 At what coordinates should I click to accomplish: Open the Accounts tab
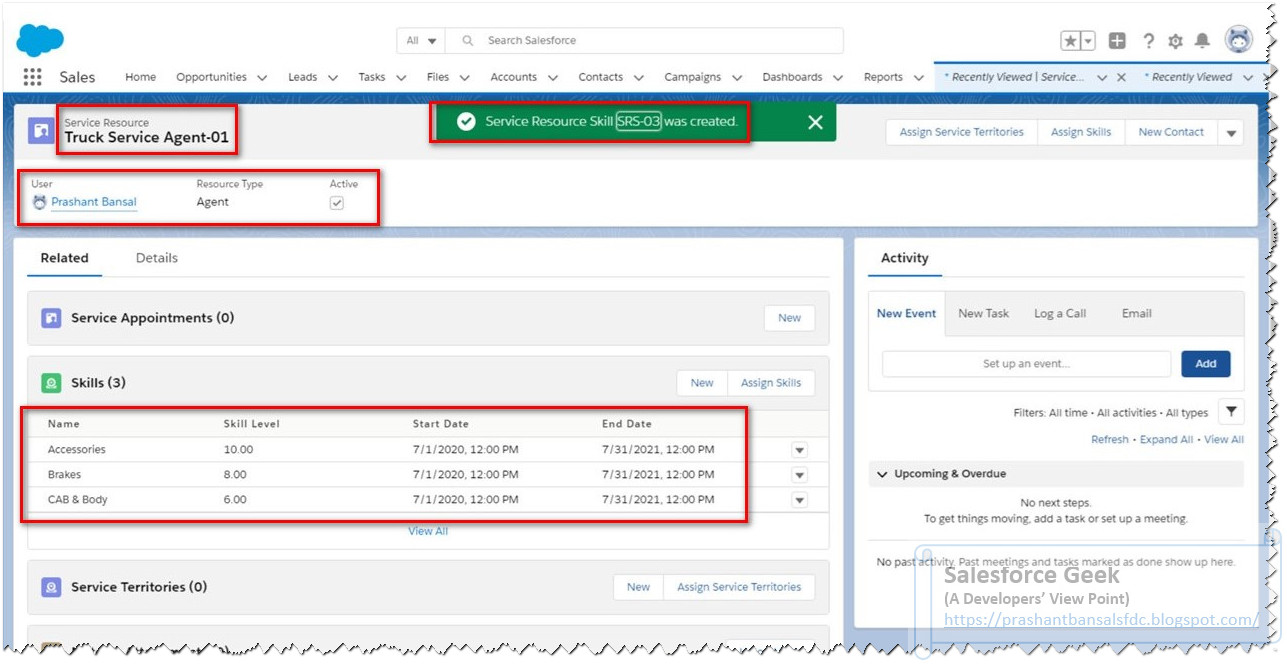pos(514,77)
